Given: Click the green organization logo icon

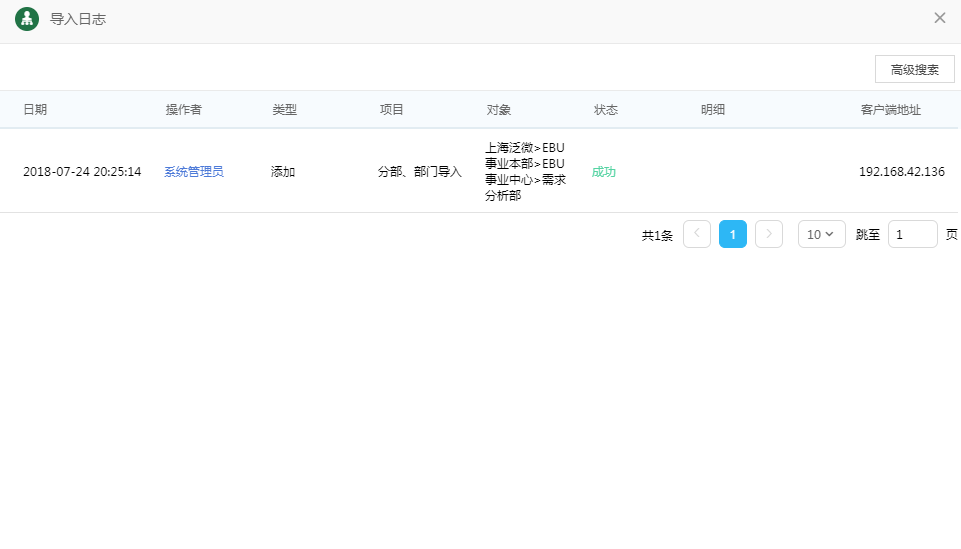Looking at the screenshot, I should pos(27,19).
